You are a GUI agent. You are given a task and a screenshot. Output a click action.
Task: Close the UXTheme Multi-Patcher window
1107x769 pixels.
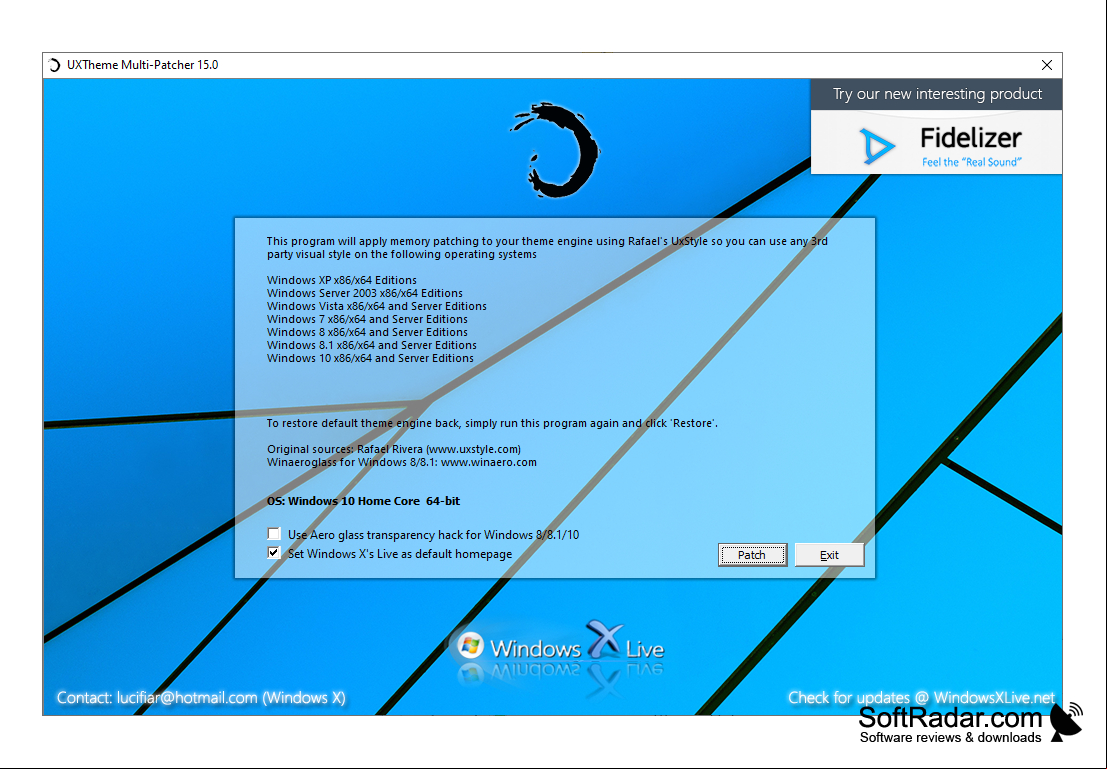[x=1046, y=65]
